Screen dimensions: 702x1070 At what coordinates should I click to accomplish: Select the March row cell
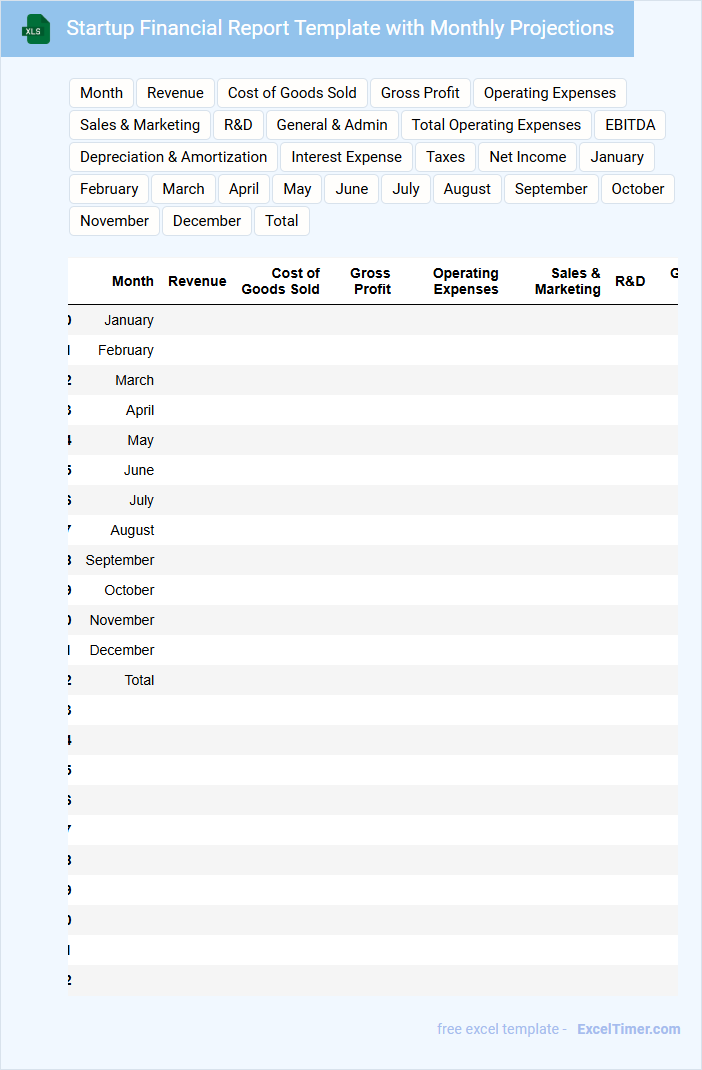[134, 380]
